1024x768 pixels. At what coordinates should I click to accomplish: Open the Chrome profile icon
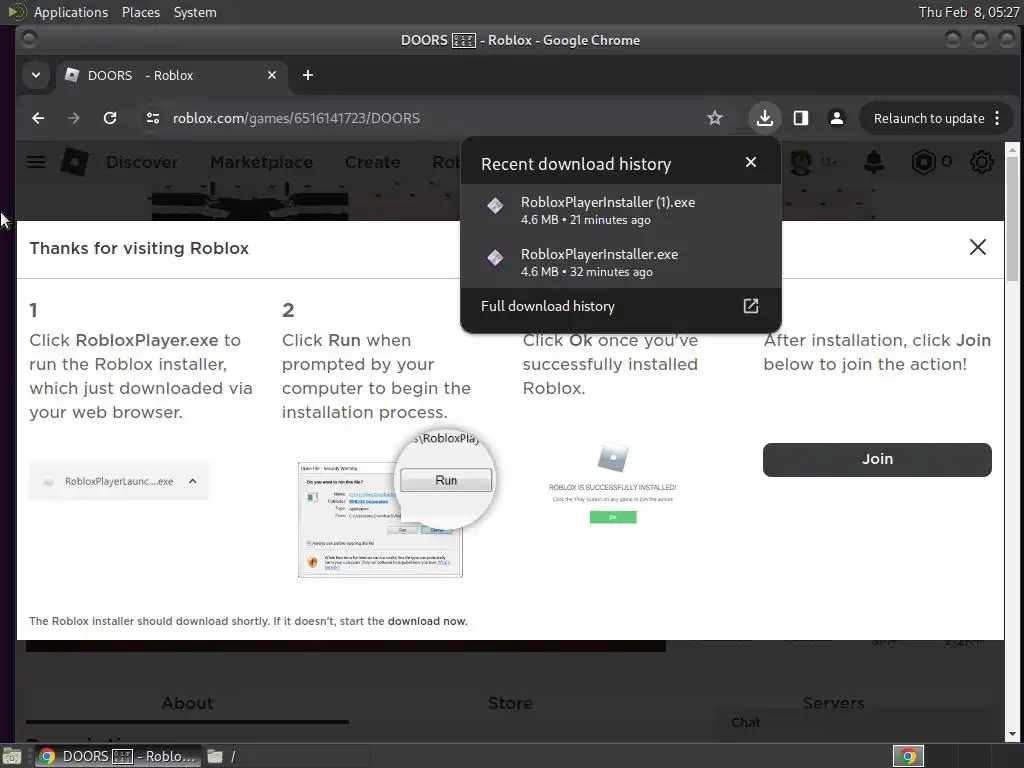coord(836,118)
